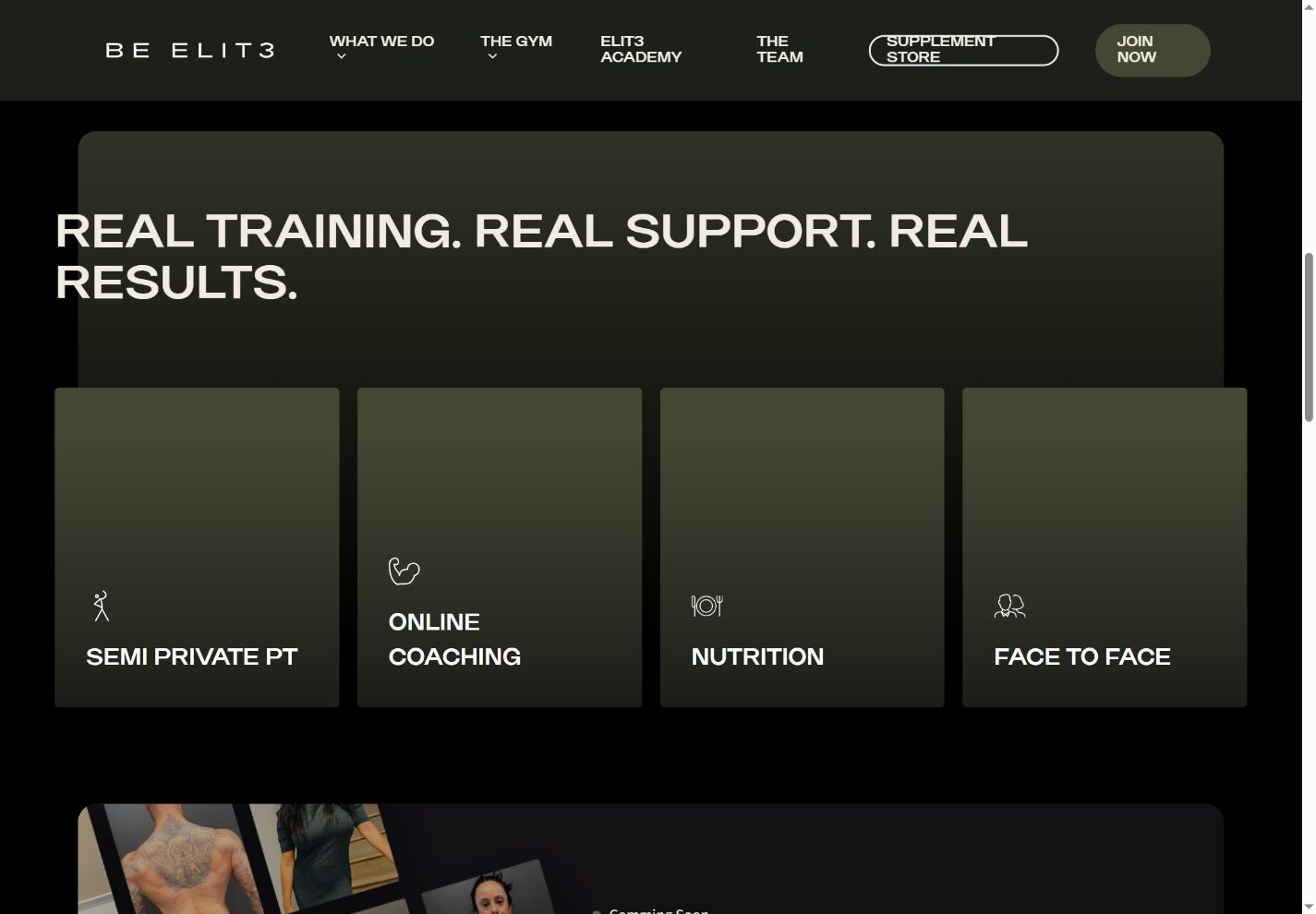
Task: Click the BE ELIT3 logo
Action: coord(189,50)
